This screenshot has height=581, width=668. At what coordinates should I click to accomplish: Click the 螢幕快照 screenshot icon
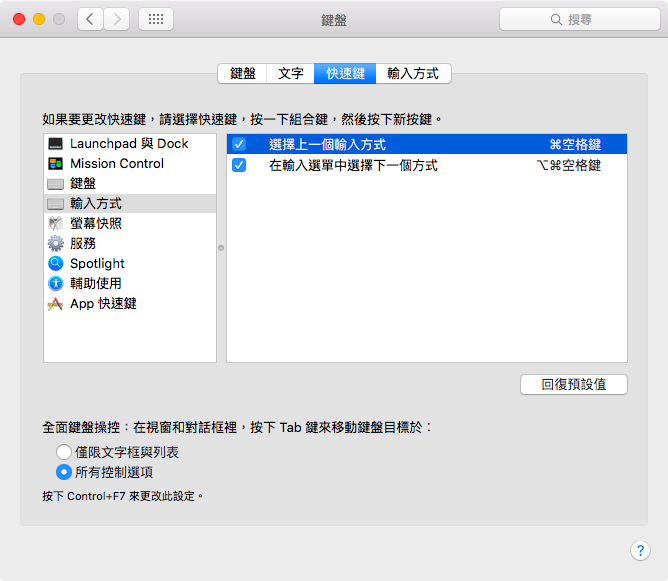pos(55,223)
